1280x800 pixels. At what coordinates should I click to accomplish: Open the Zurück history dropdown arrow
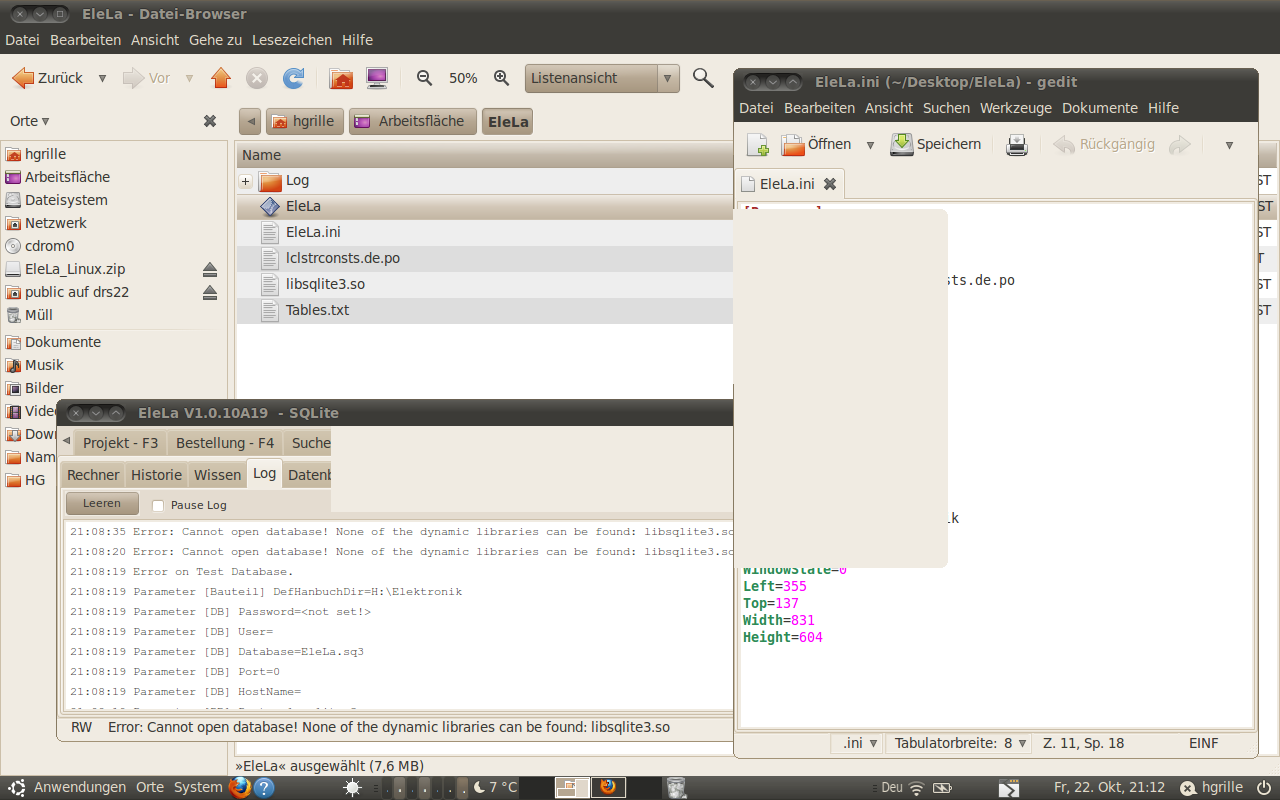(102, 78)
